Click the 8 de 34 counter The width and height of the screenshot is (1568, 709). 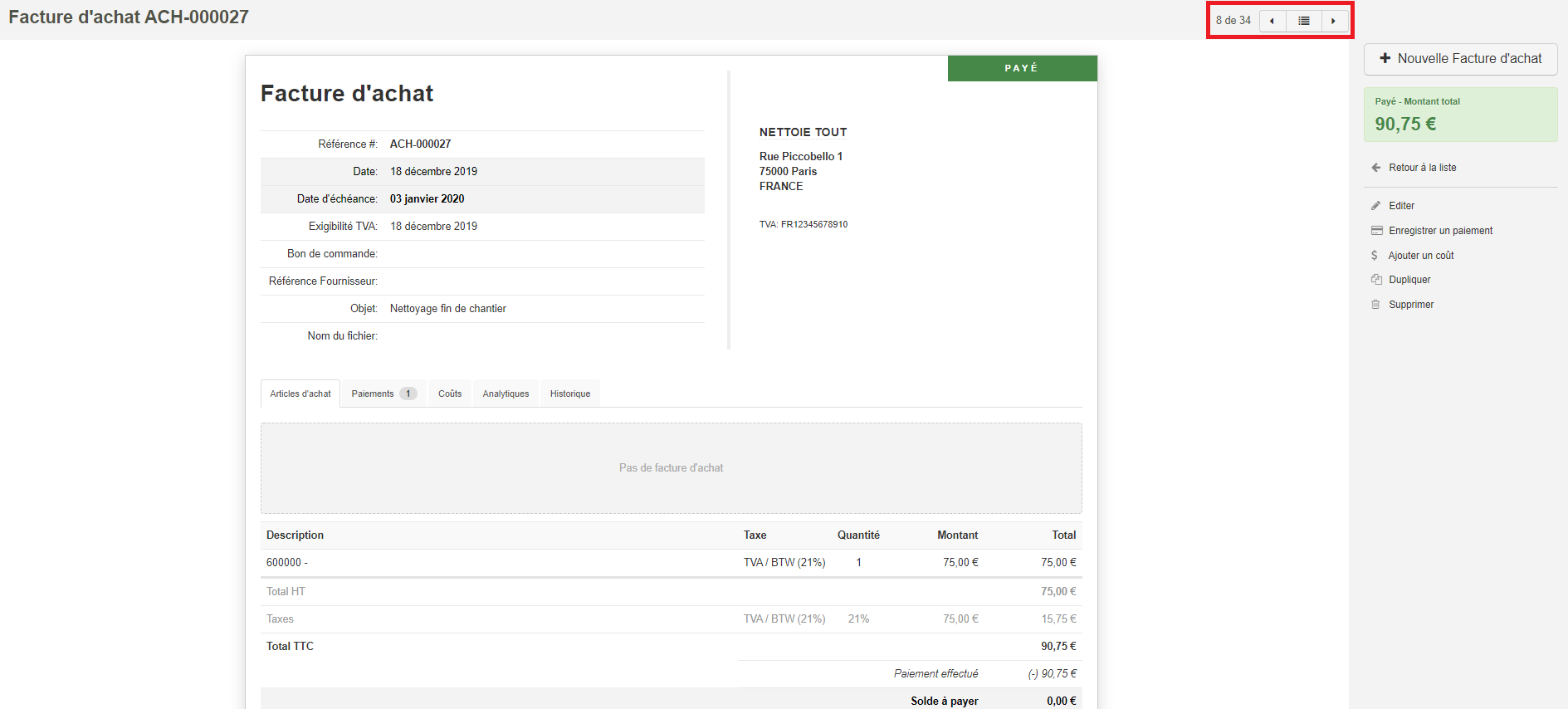point(1233,21)
